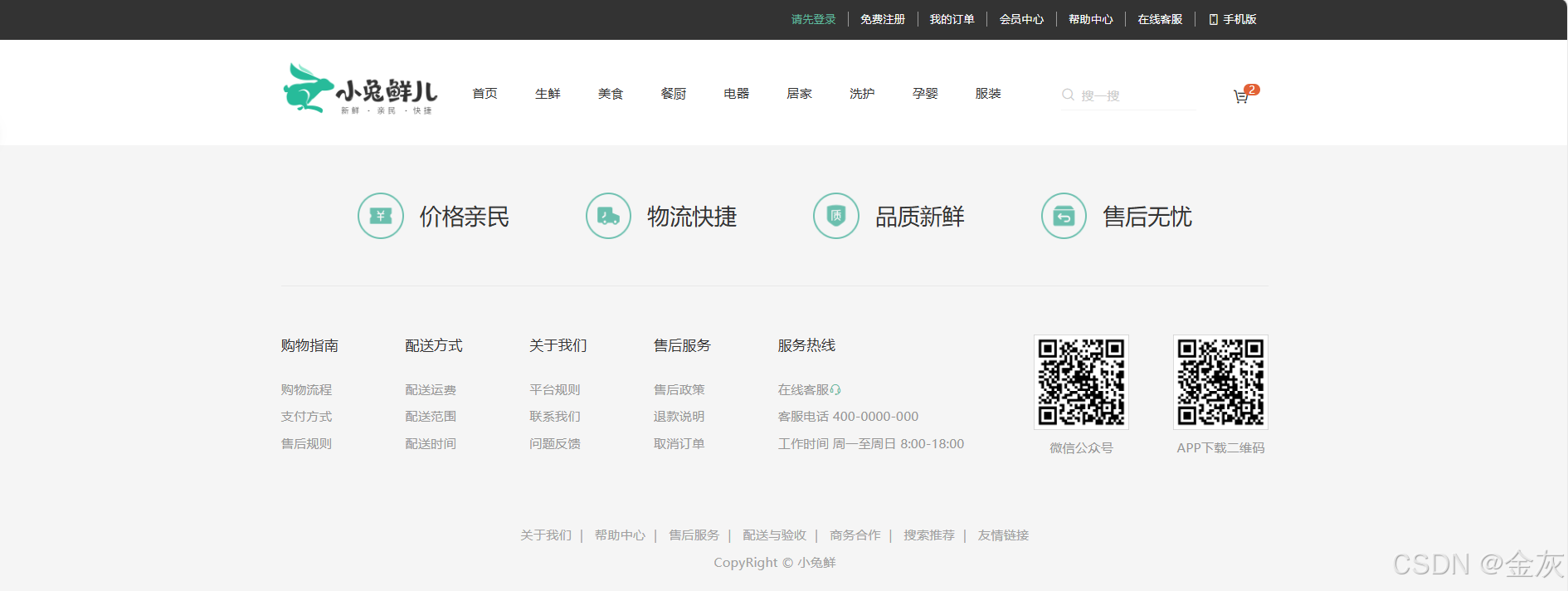Viewport: 1568px width, 591px height.
Task: Open the 售后政策 link
Action: click(679, 389)
